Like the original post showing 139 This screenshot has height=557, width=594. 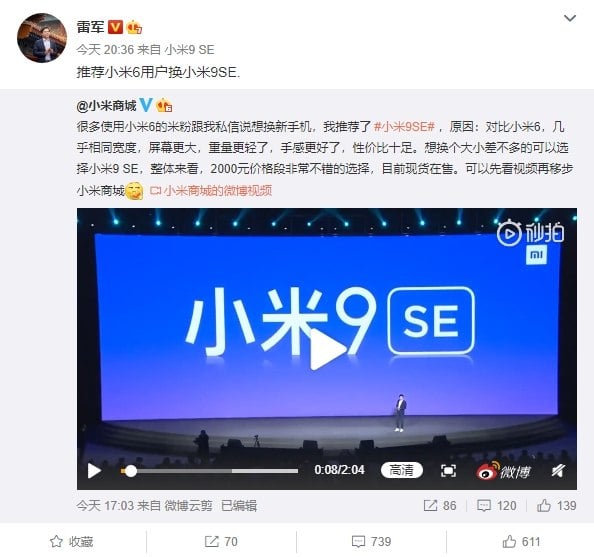click(556, 505)
